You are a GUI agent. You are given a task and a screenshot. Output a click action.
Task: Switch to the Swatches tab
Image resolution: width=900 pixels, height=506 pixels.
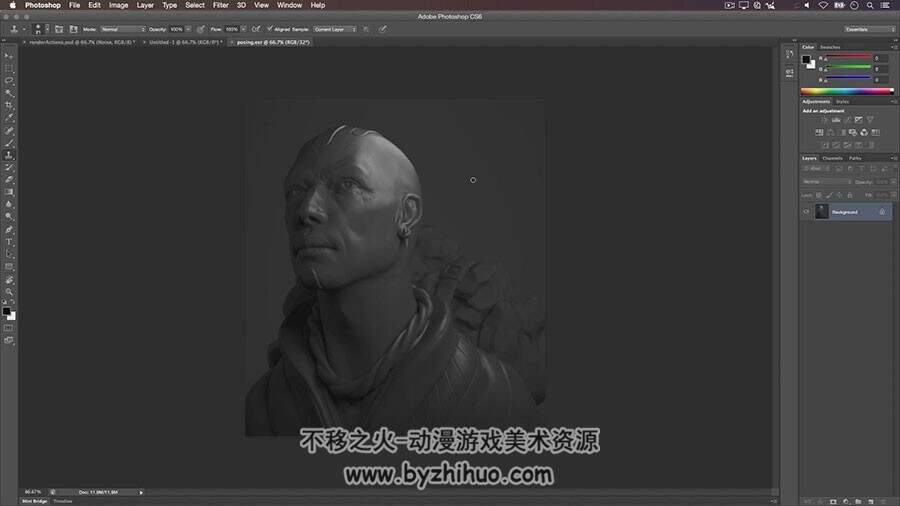[x=830, y=47]
